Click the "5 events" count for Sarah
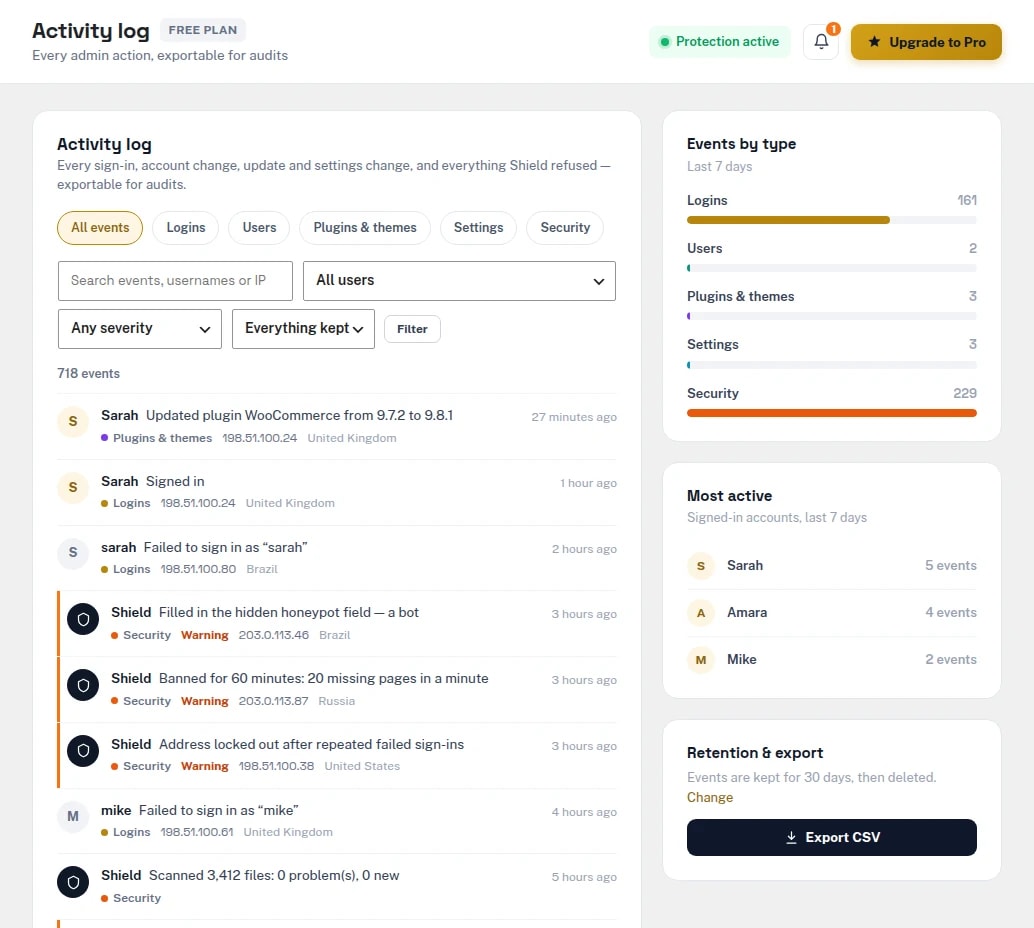The width and height of the screenshot is (1034, 928). (950, 566)
